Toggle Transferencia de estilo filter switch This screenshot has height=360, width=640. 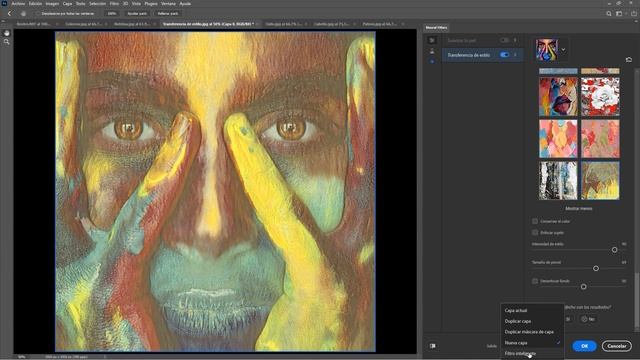coord(504,54)
